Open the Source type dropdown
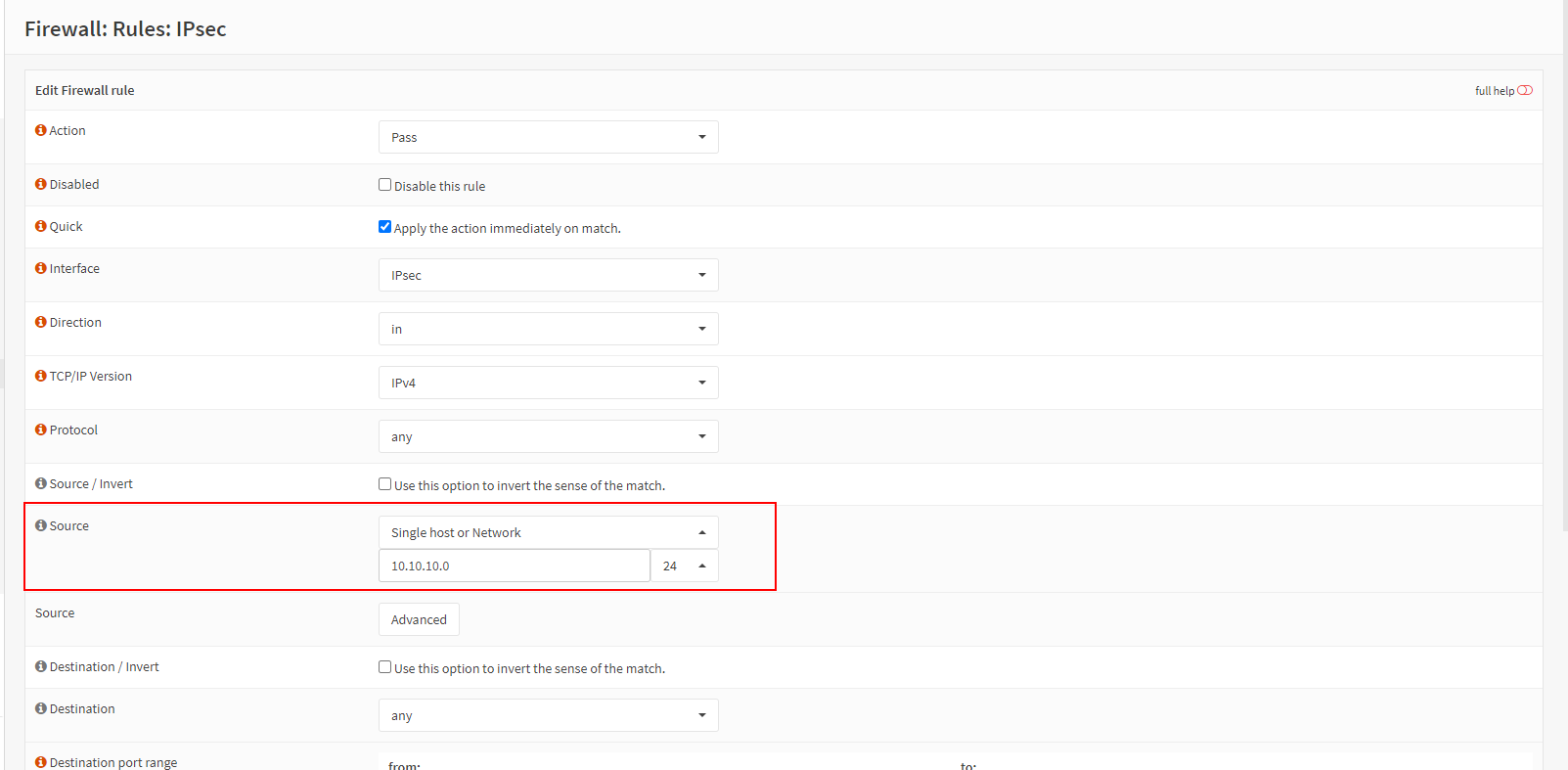 point(548,532)
